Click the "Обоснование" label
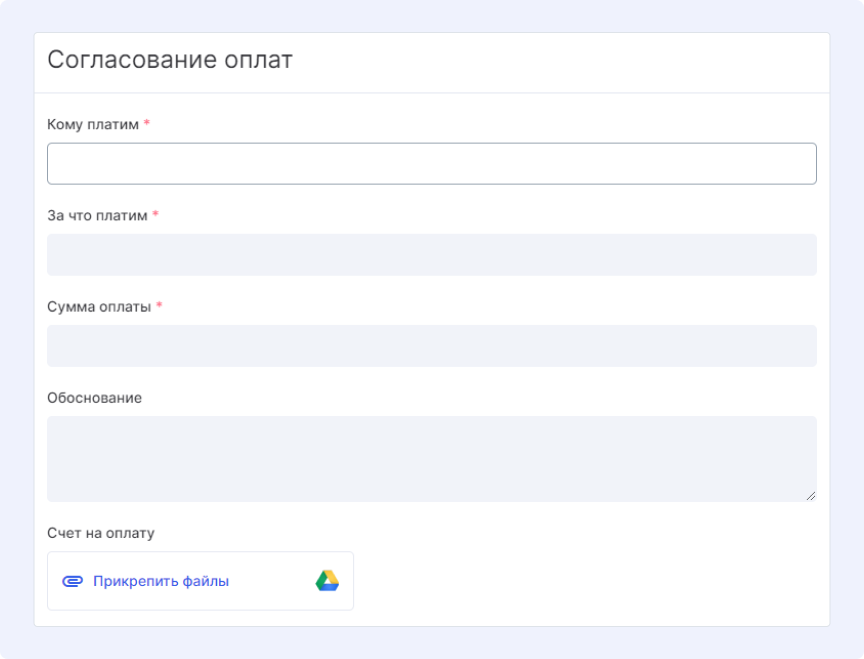 tap(94, 398)
